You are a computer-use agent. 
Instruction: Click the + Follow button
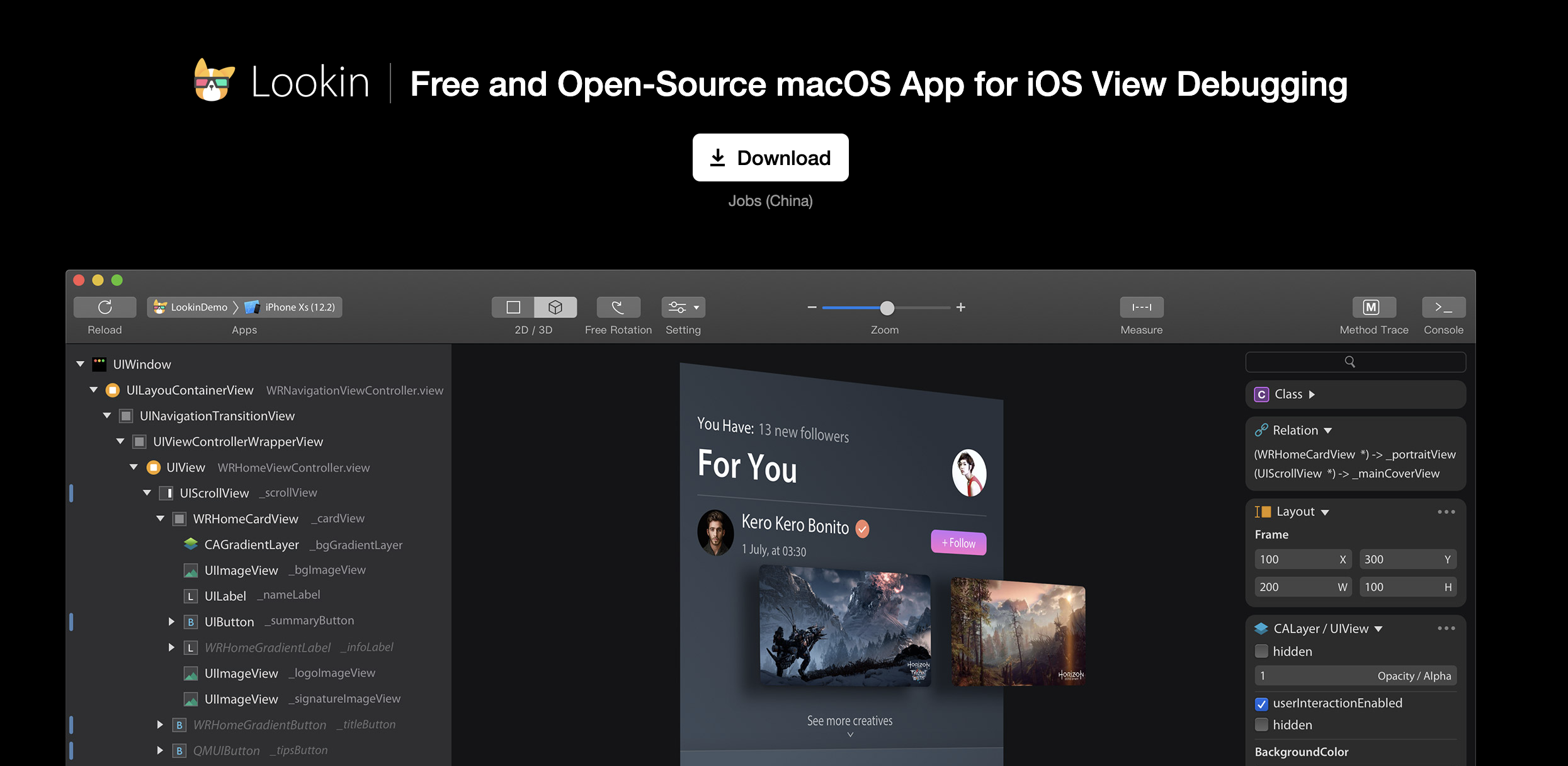[958, 542]
